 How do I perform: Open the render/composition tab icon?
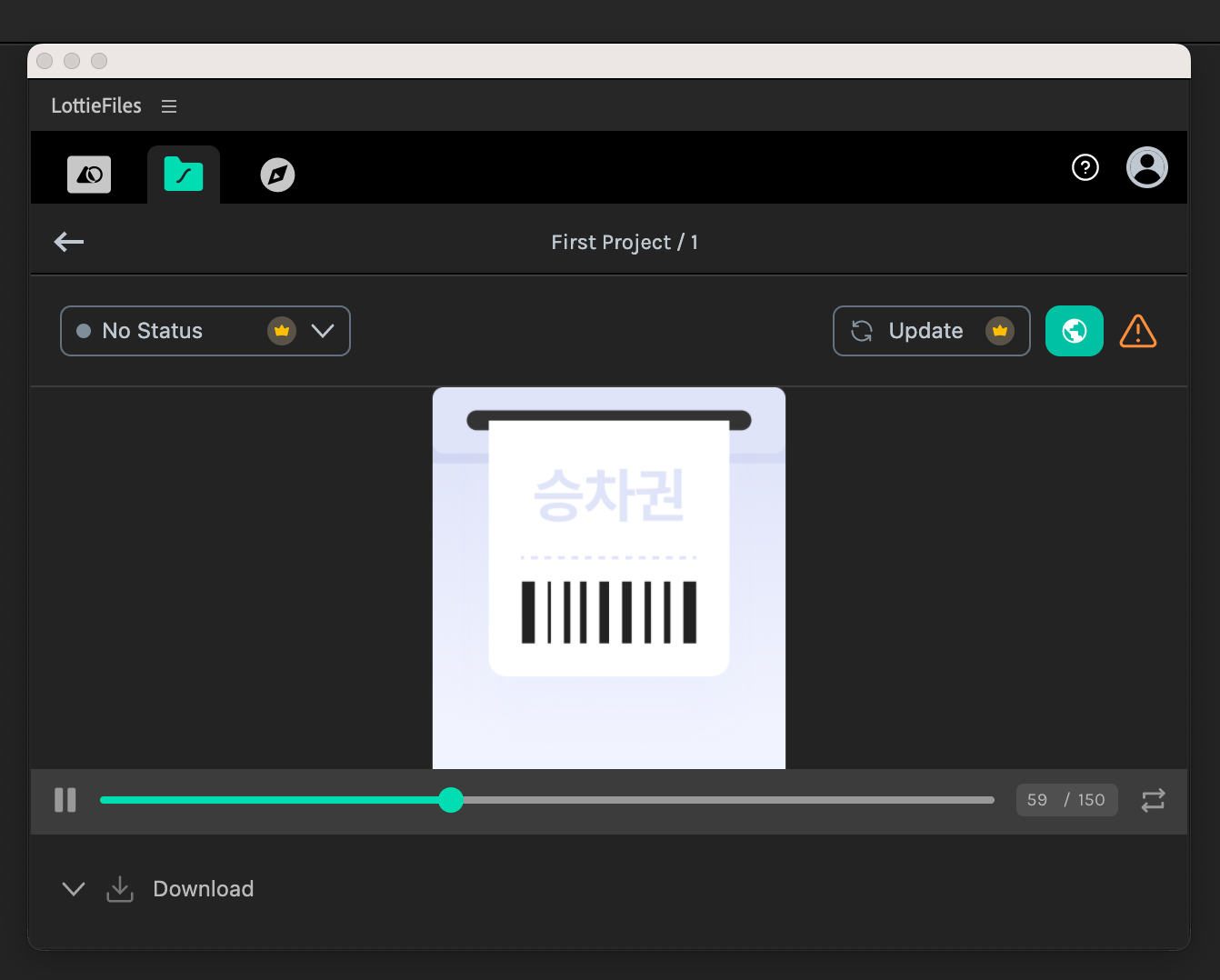point(89,175)
